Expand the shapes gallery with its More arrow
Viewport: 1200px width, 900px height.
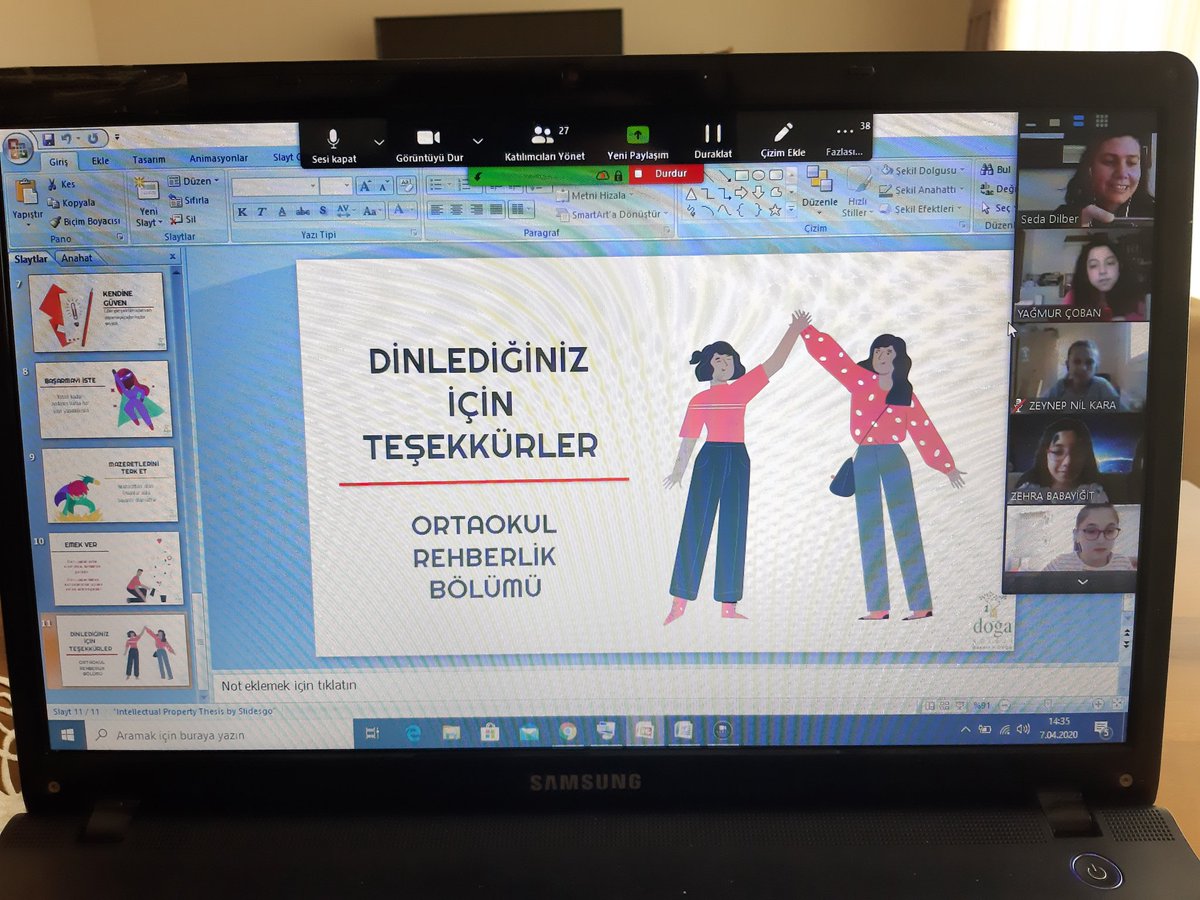791,209
